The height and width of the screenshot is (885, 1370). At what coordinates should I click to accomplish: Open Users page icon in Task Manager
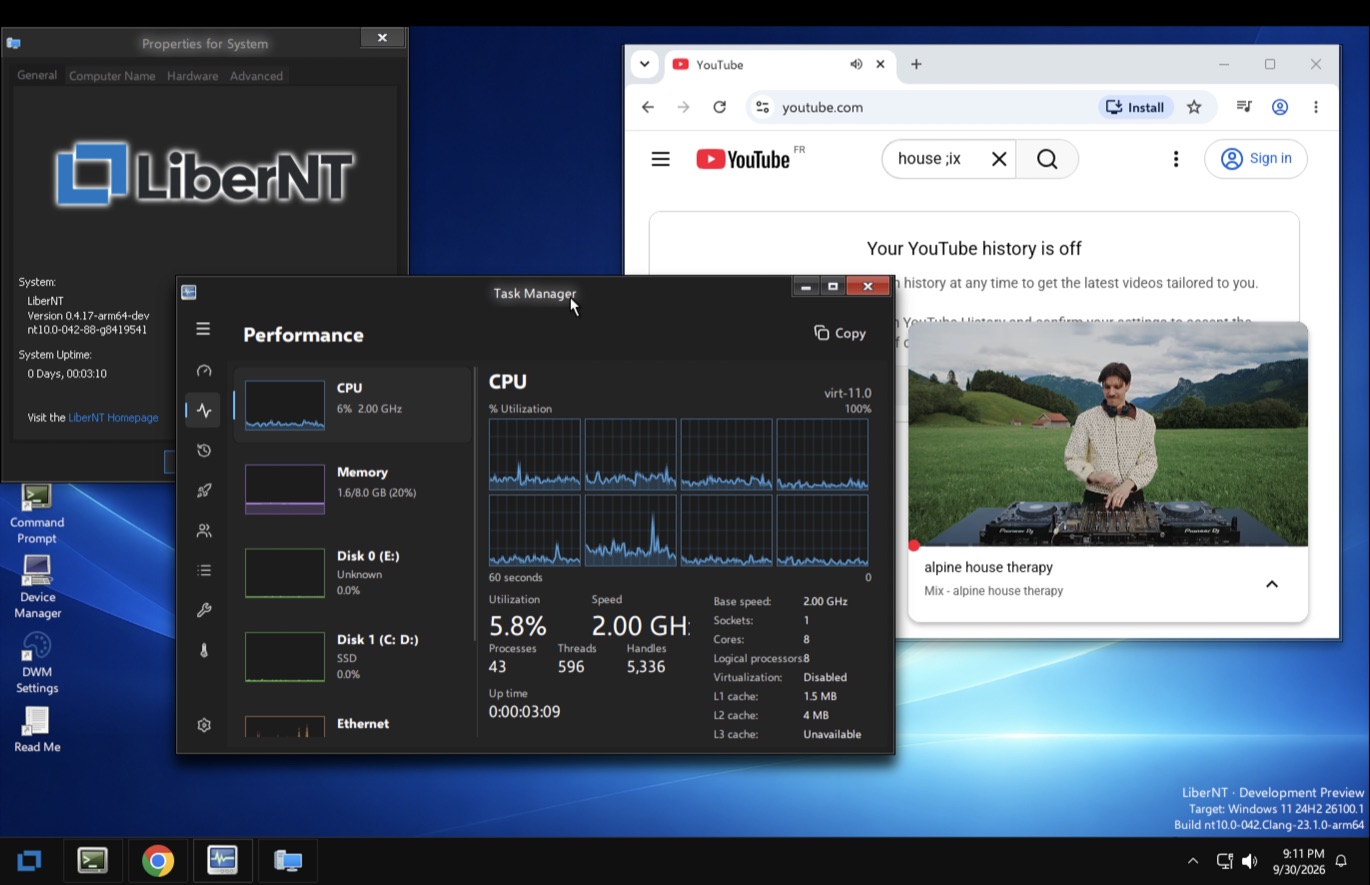click(204, 530)
